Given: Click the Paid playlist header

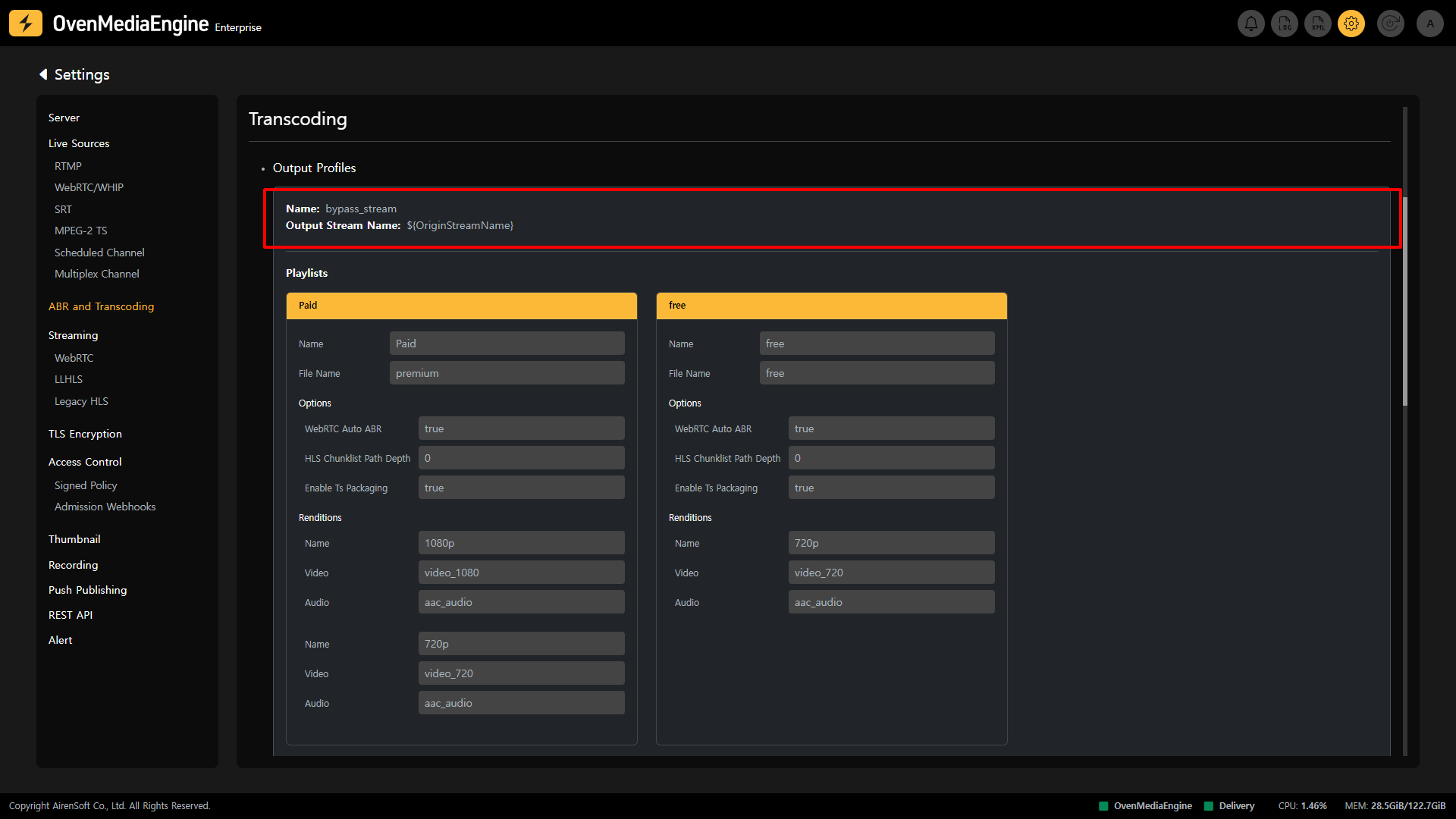Looking at the screenshot, I should [x=461, y=306].
